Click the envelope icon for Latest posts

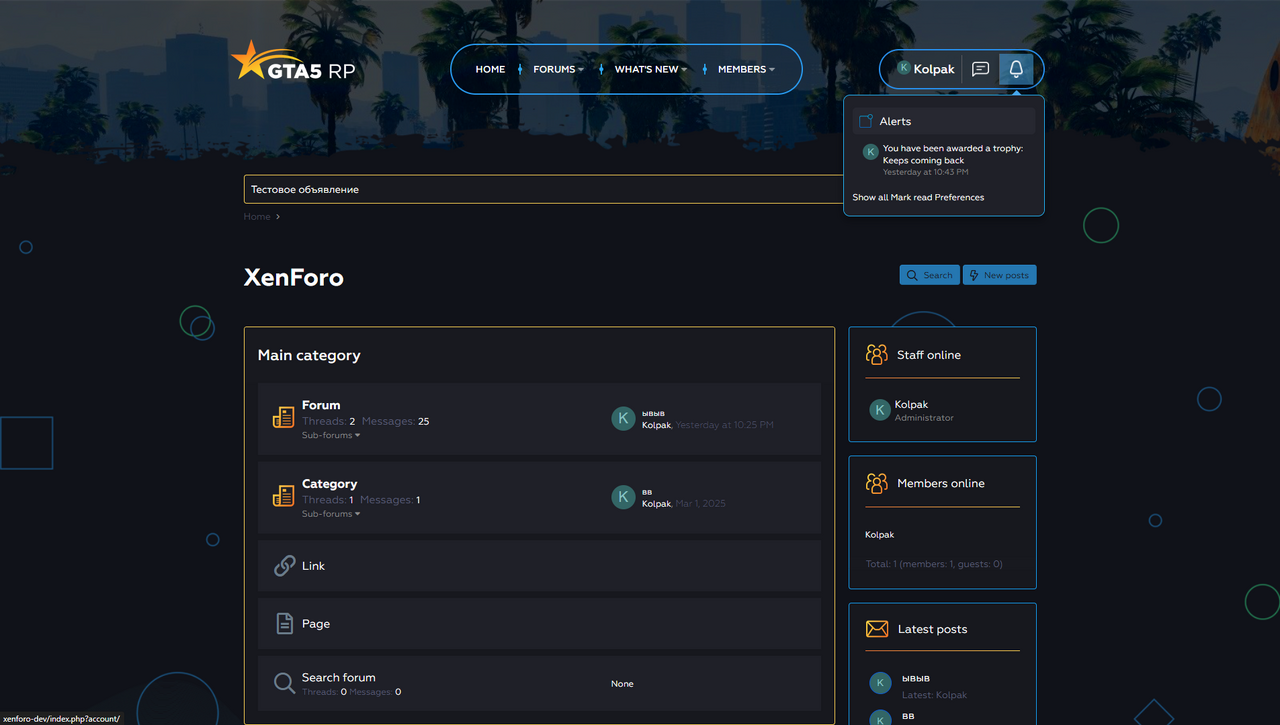pyautogui.click(x=876, y=629)
